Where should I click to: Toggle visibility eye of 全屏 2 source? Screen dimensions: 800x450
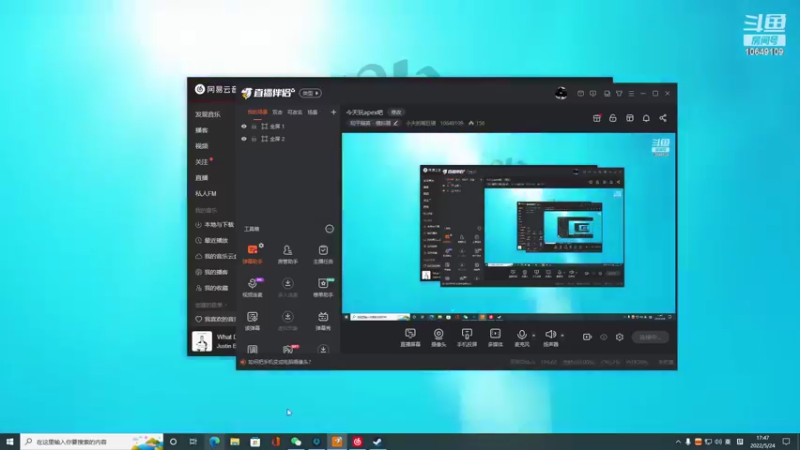244,139
